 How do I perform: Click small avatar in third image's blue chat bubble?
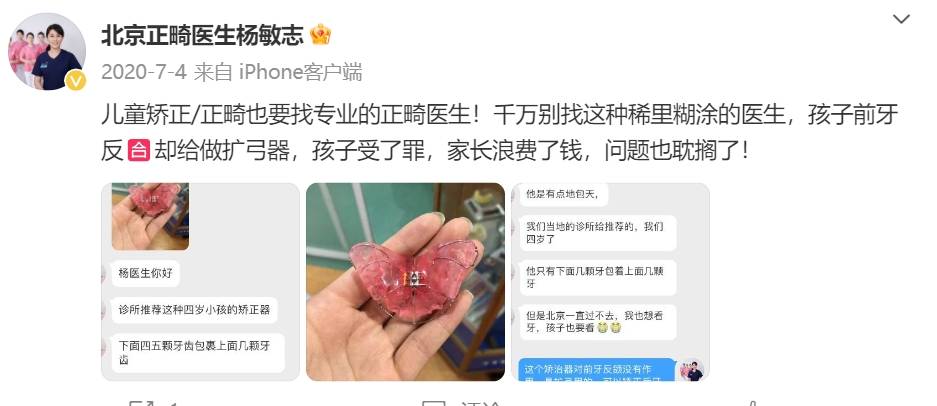tap(692, 370)
